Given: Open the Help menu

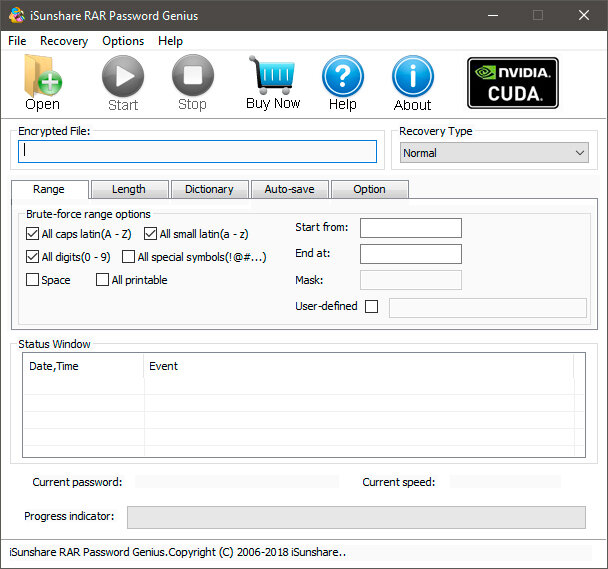Looking at the screenshot, I should 170,41.
